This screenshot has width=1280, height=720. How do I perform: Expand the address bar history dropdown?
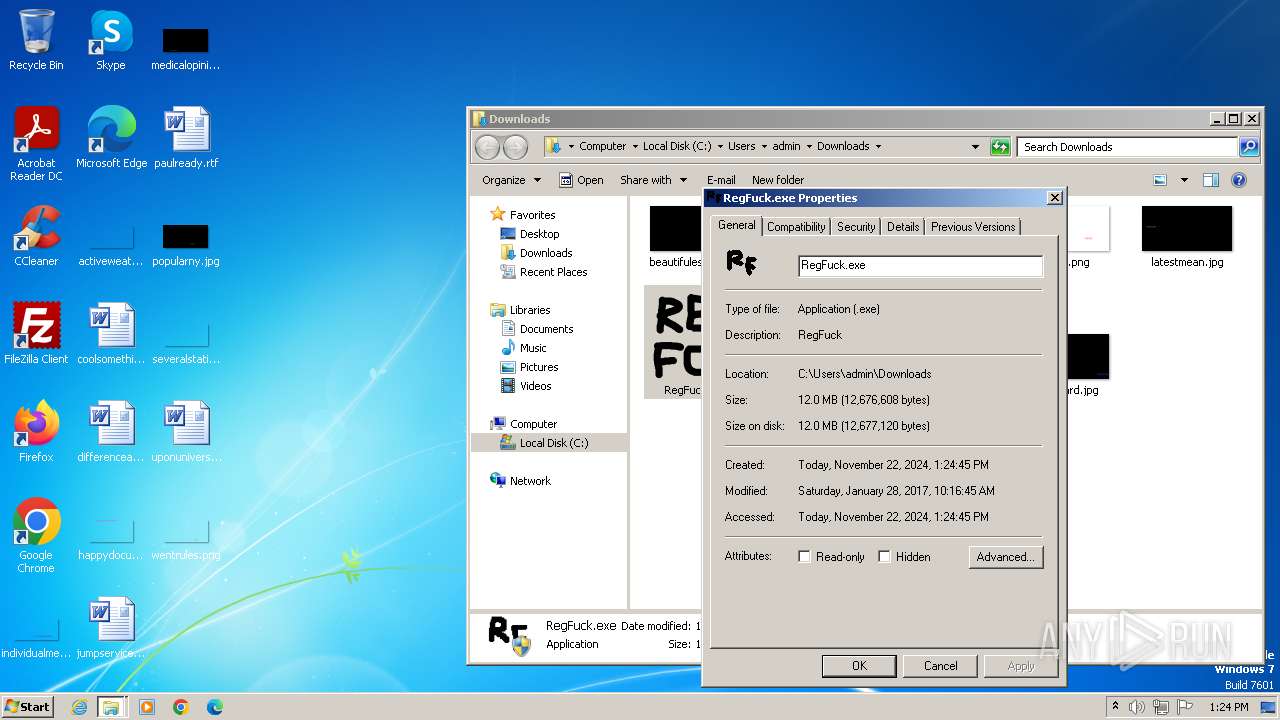975,147
